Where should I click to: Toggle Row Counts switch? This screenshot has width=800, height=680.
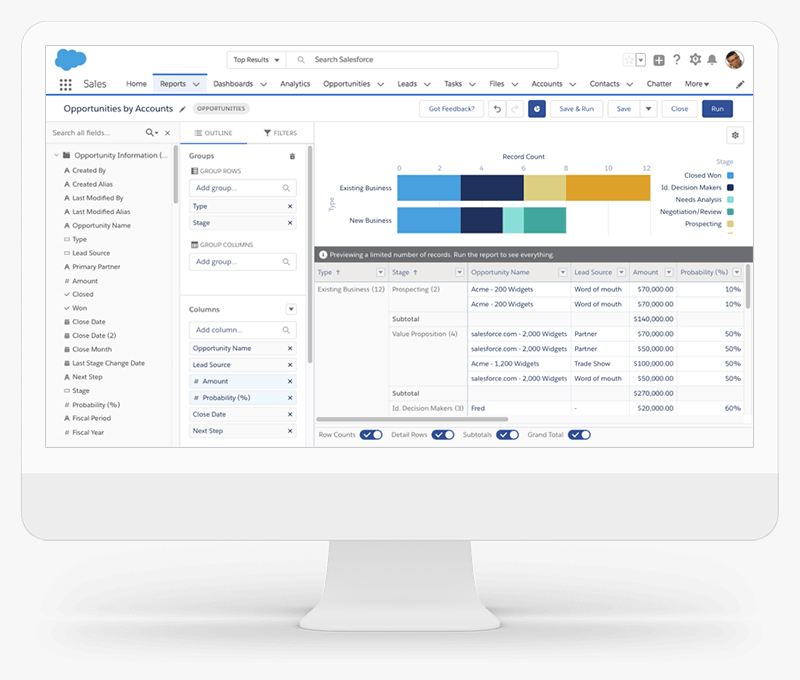coord(371,435)
